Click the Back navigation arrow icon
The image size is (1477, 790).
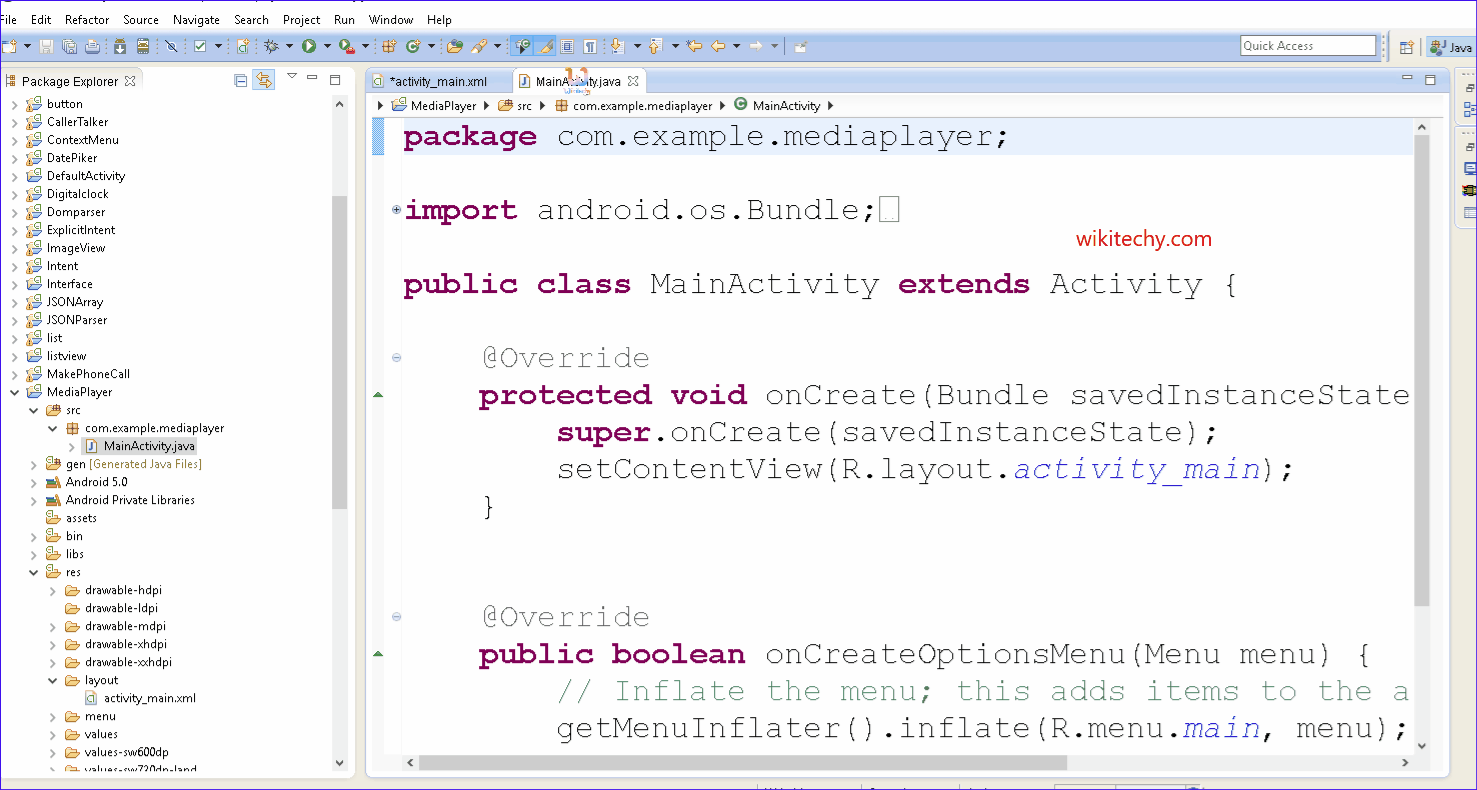(x=717, y=46)
